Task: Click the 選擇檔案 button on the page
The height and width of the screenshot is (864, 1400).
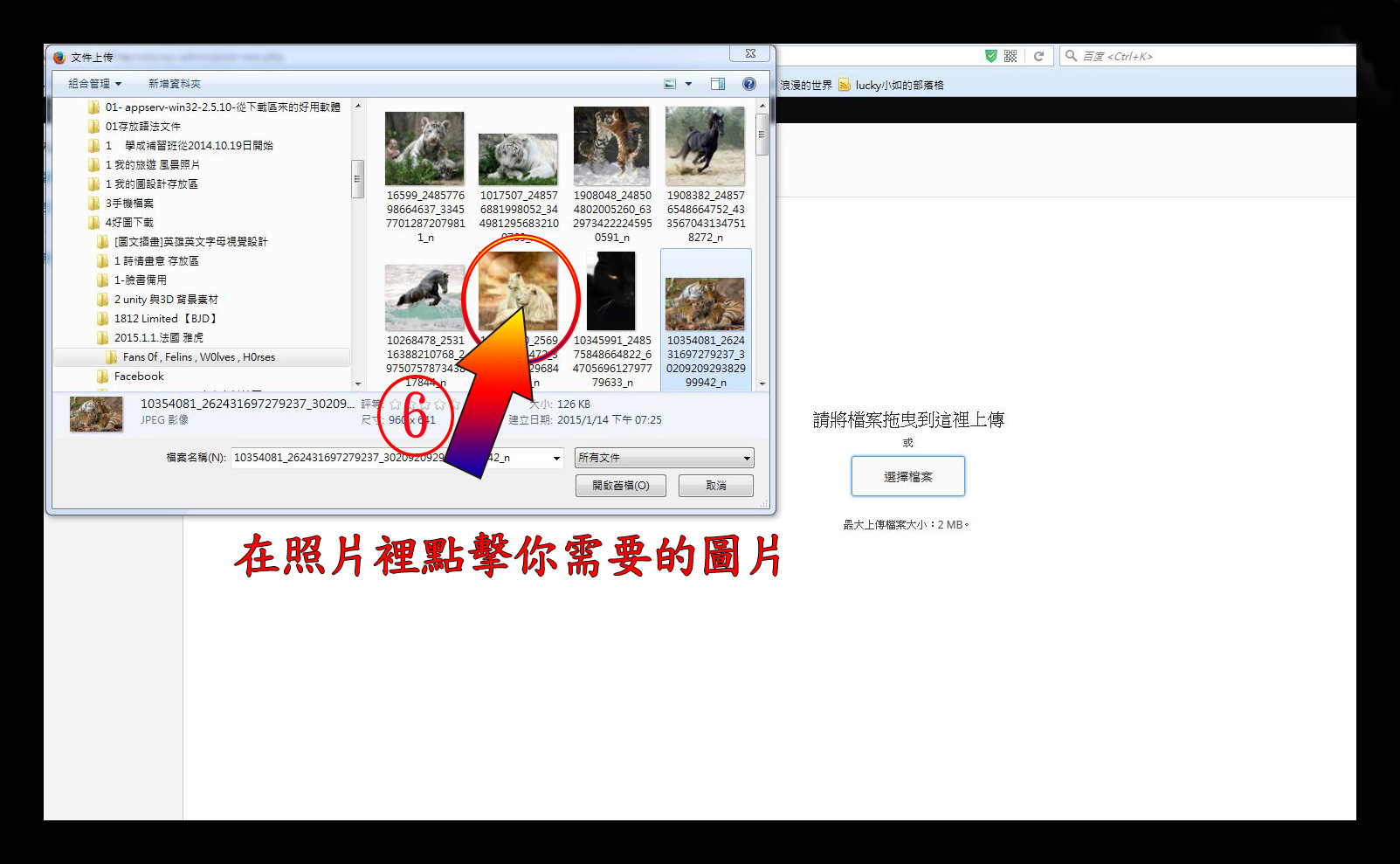Action: click(x=907, y=476)
